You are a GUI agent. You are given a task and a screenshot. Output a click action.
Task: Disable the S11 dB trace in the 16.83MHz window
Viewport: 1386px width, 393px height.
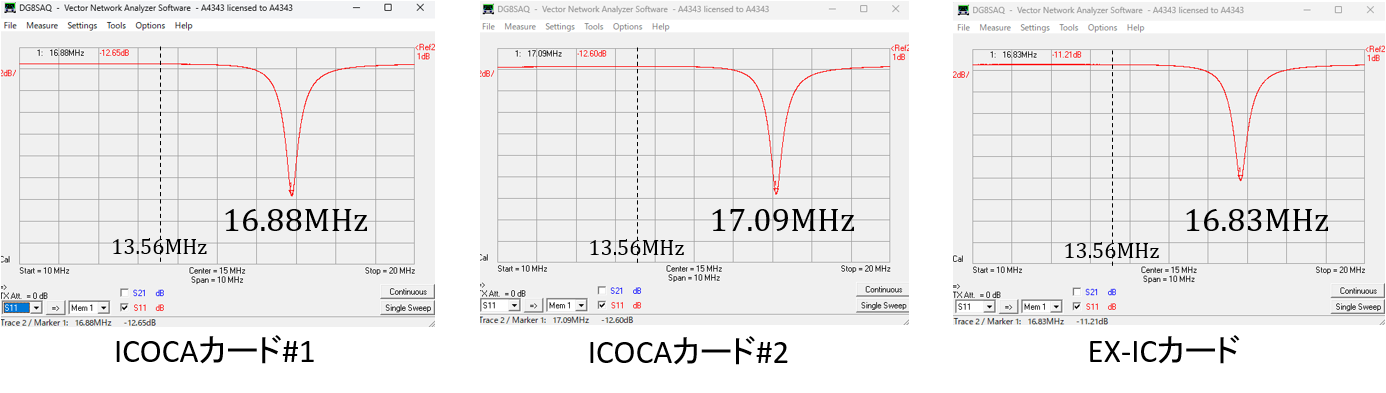[1076, 306]
